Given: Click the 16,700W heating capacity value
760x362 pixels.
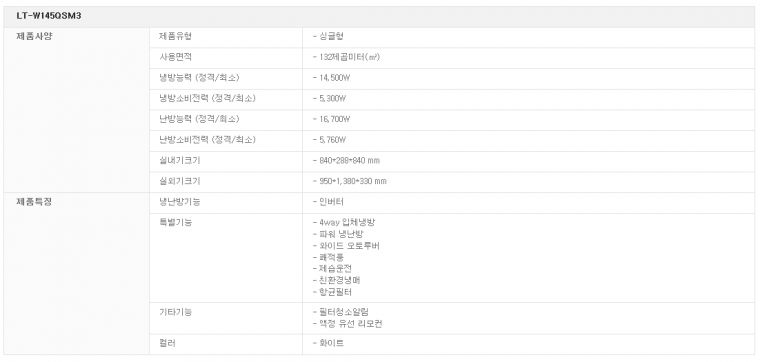Looking at the screenshot, I should point(332,119).
